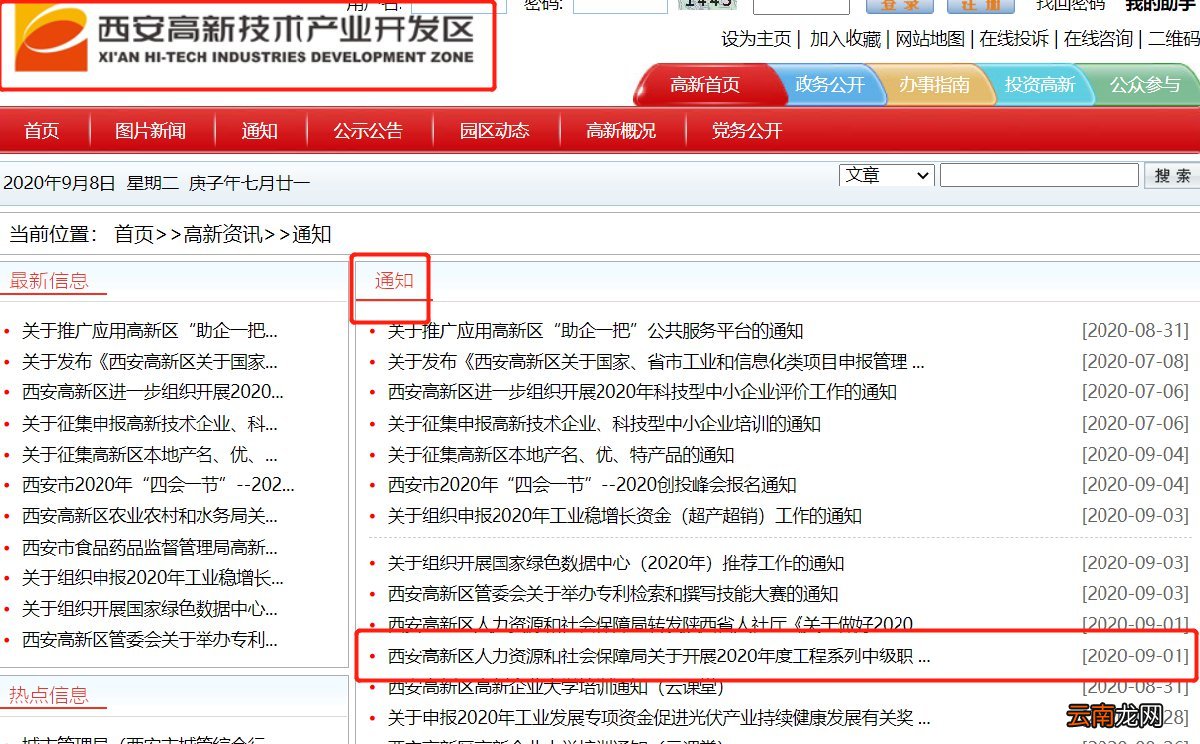Open sidebar item 西安高新区管委会关于举办专利...
This screenshot has width=1200, height=744.
tap(150, 639)
